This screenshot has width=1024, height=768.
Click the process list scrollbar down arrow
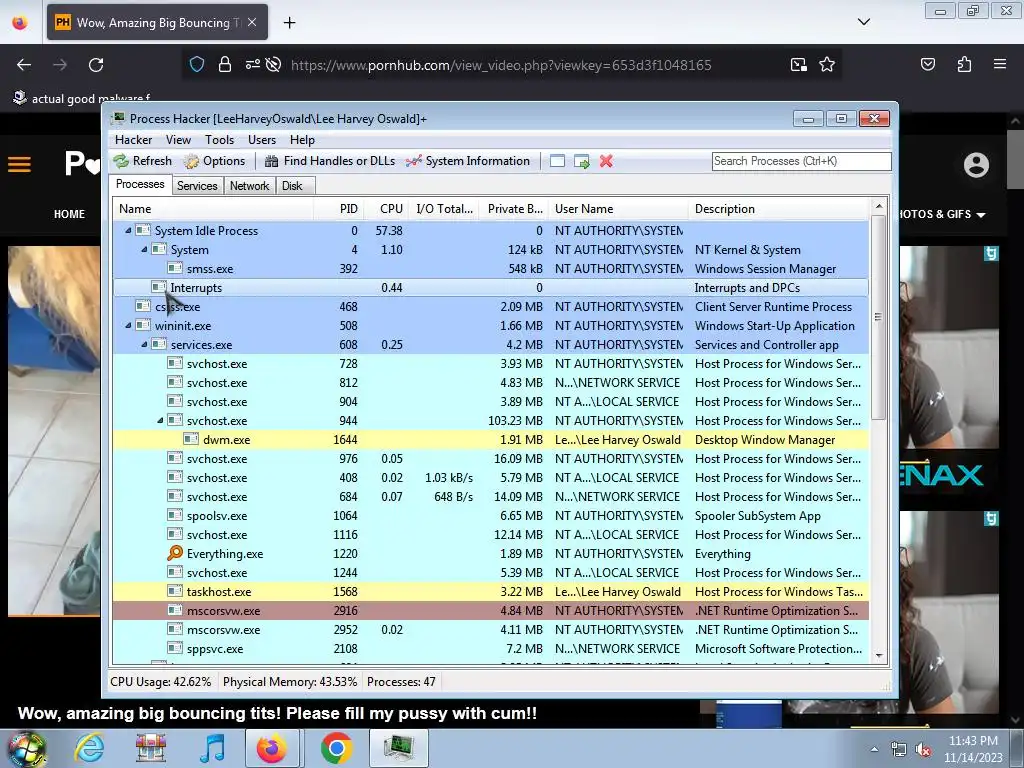pyautogui.click(x=878, y=655)
